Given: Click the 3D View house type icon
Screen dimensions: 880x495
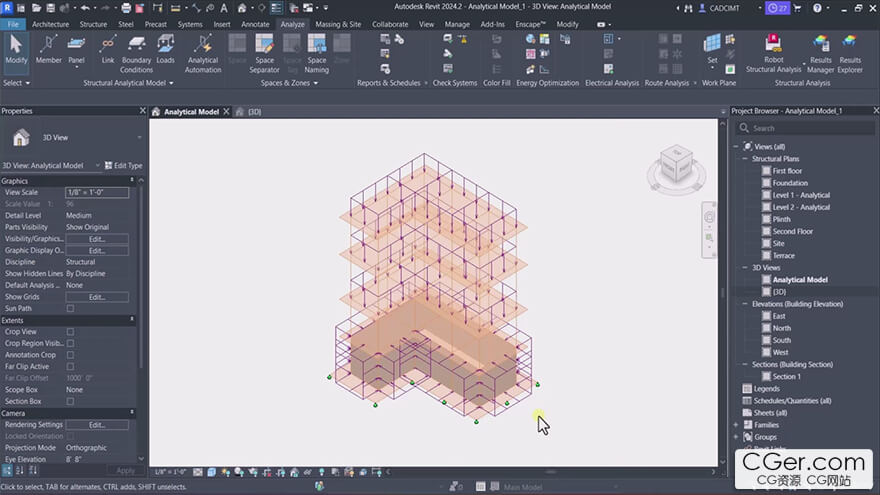Looking at the screenshot, I should (21, 138).
